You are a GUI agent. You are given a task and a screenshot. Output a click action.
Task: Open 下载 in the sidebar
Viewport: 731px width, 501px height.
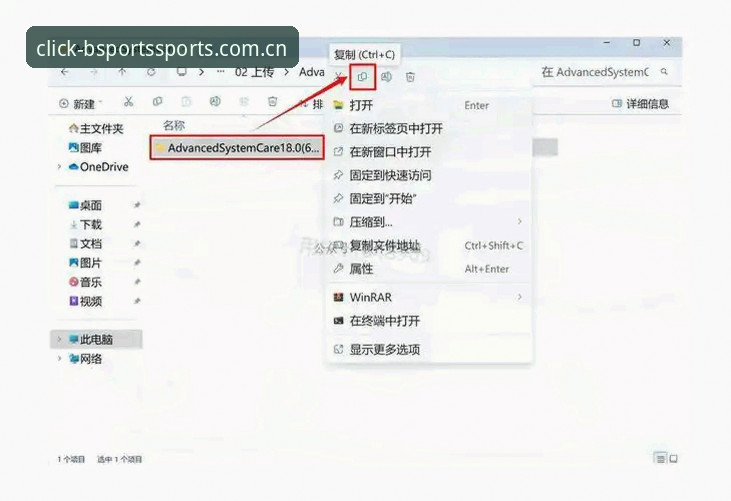85,225
